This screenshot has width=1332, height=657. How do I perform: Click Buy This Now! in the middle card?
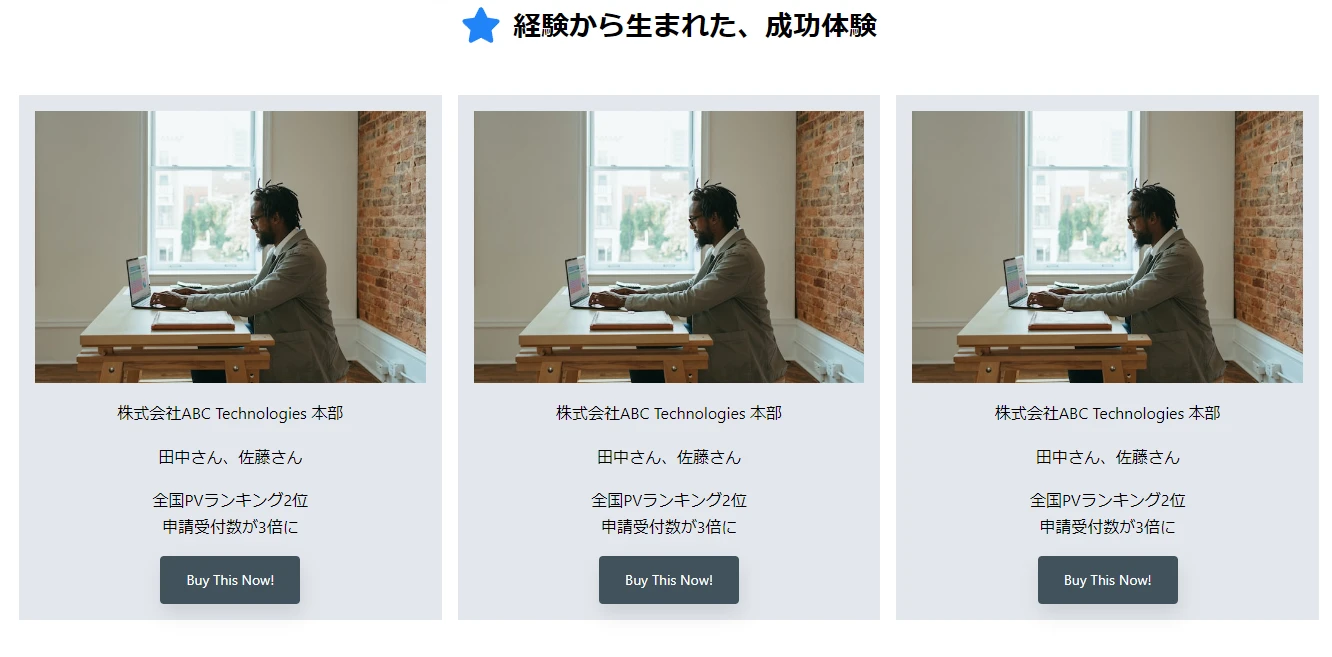[x=669, y=580]
